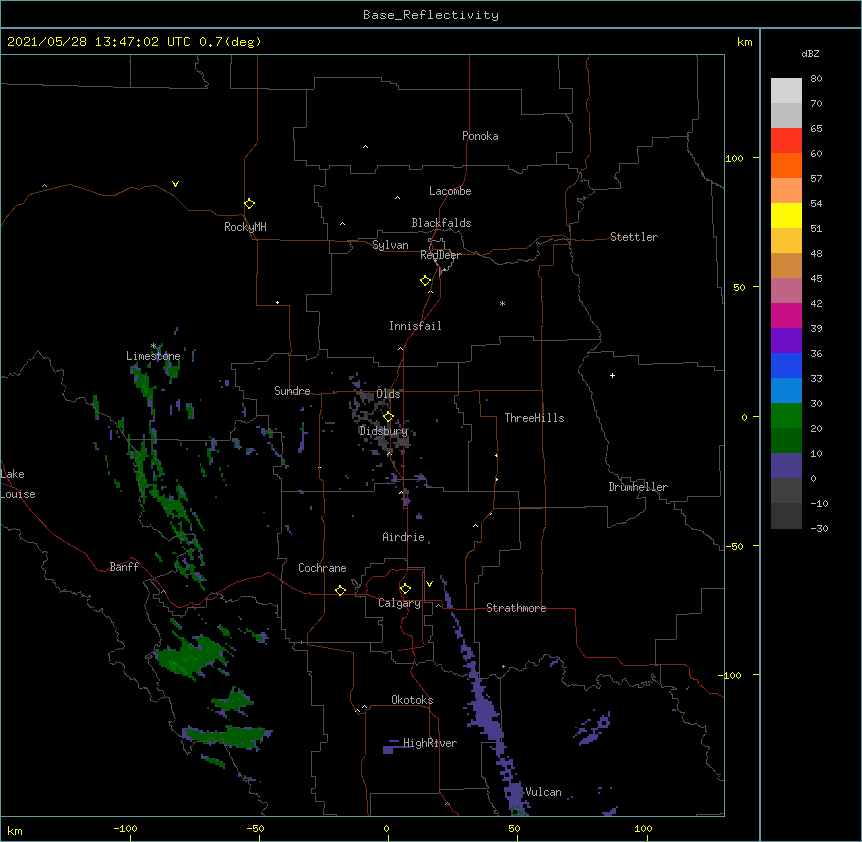
Task: Select the Sundre town label
Action: [x=292, y=391]
